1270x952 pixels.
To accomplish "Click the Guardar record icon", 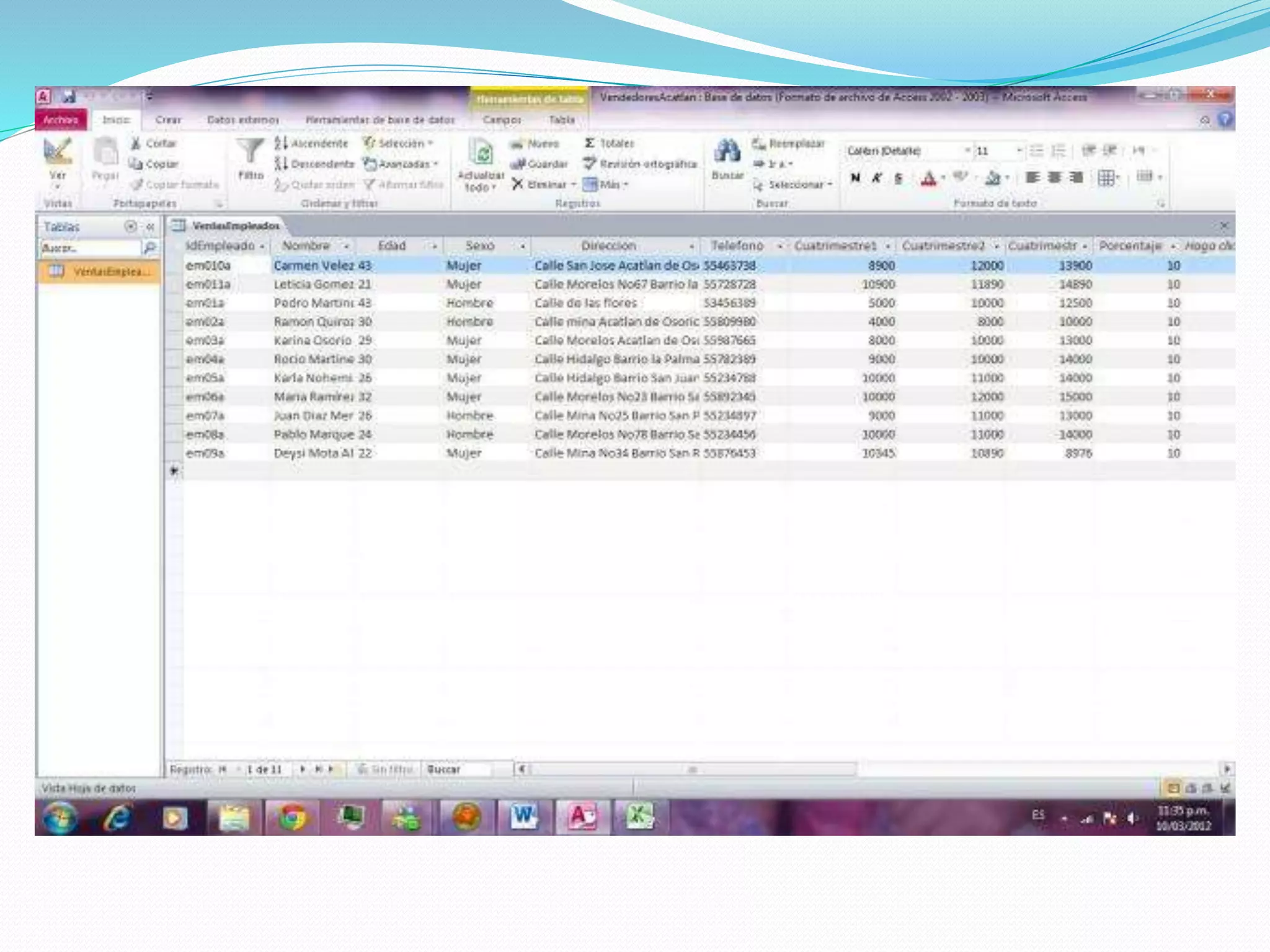I will click(x=518, y=164).
